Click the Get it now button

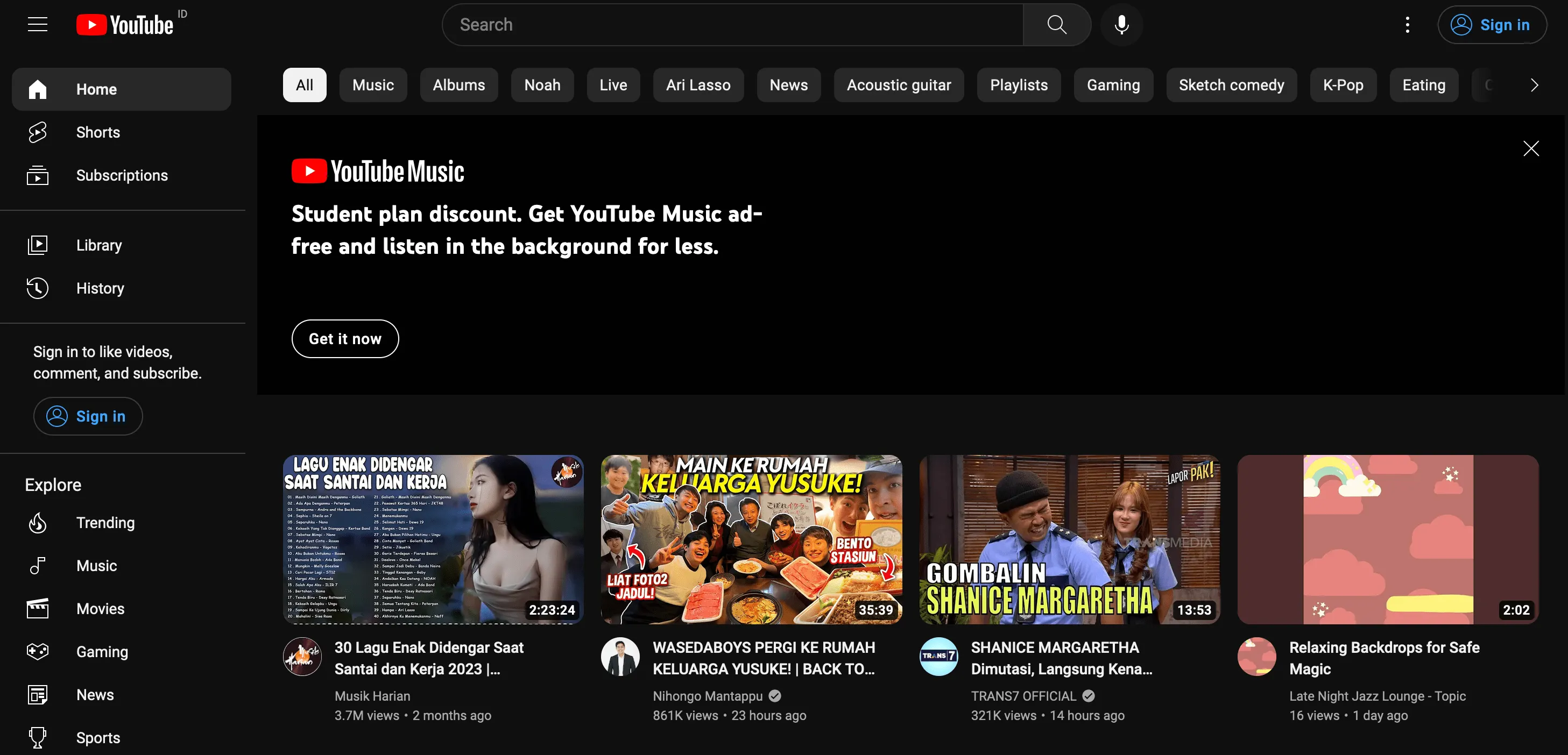click(x=344, y=339)
